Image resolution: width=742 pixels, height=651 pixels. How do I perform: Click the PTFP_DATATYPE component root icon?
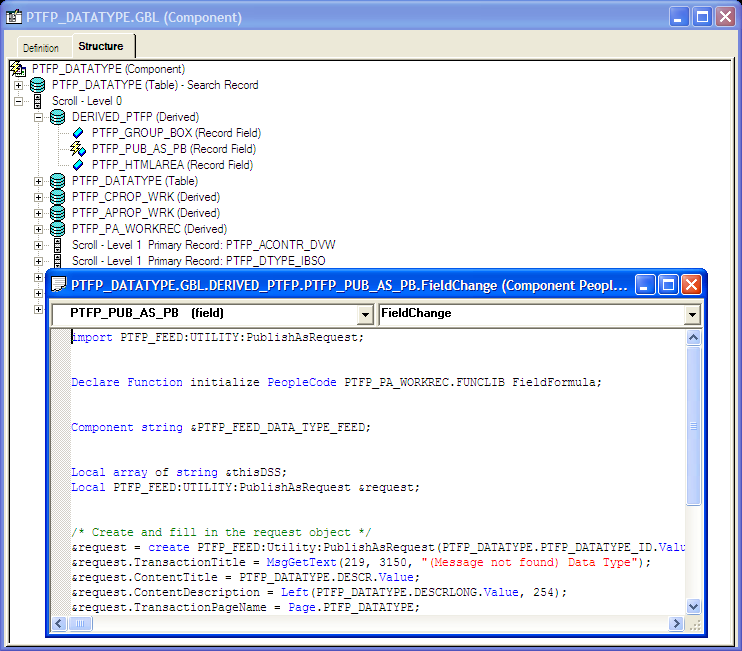click(x=18, y=69)
